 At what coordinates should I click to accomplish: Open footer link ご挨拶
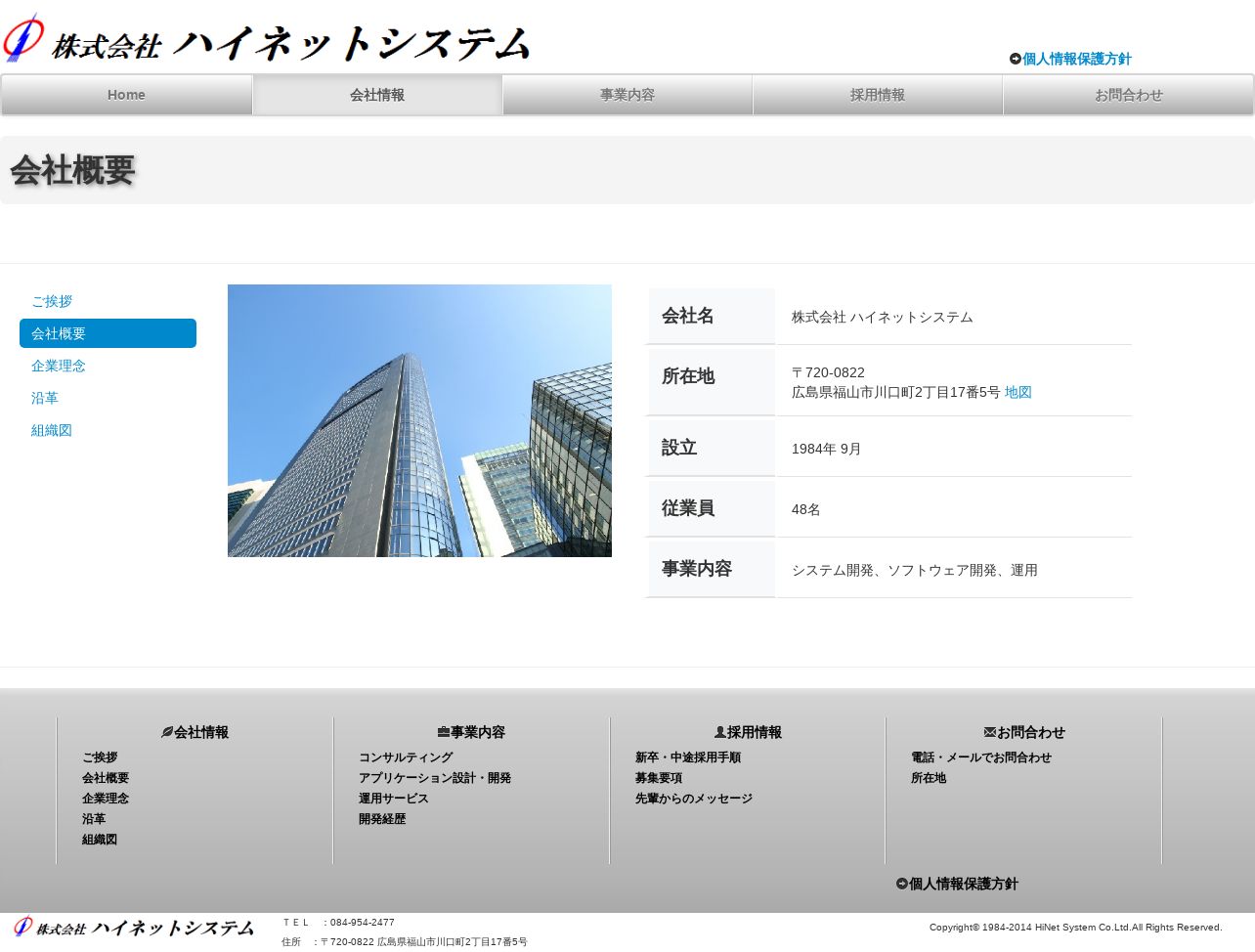pos(100,757)
